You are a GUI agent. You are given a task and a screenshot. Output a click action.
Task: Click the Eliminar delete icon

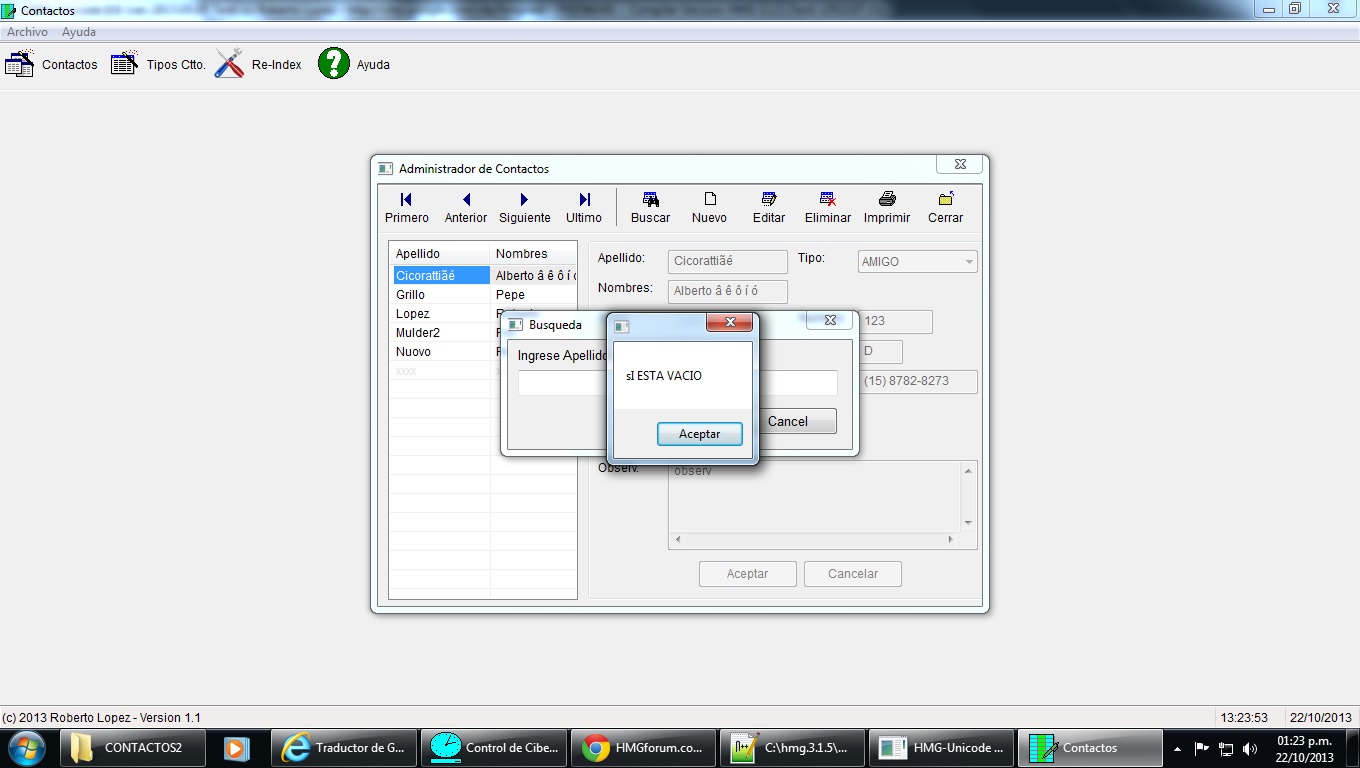[x=828, y=199]
